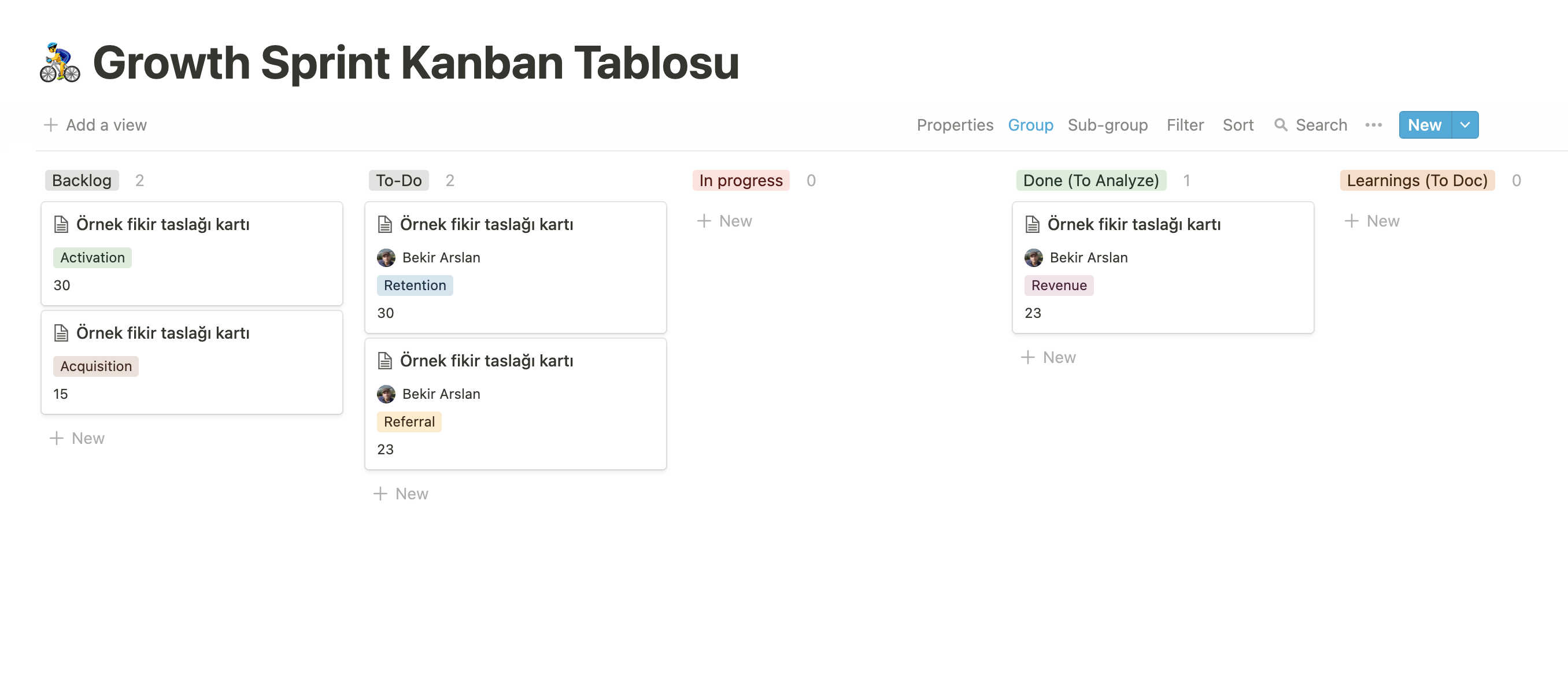This screenshot has width=1568, height=682.
Task: Open the Filter menu
Action: [x=1185, y=125]
